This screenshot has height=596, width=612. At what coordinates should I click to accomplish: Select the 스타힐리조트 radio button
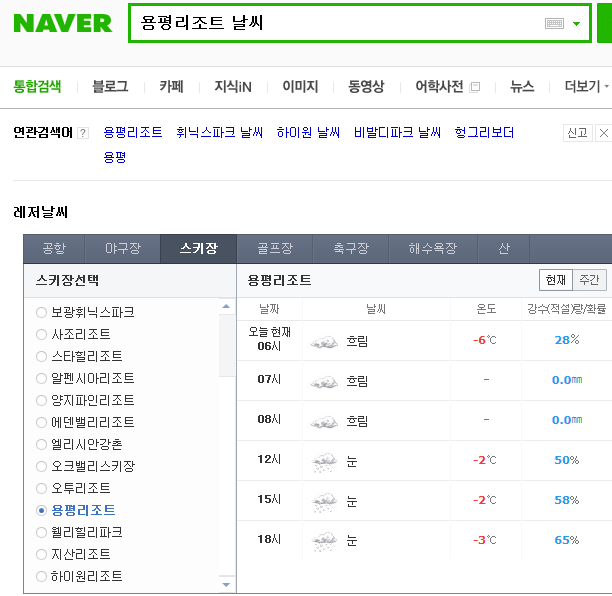(41, 356)
